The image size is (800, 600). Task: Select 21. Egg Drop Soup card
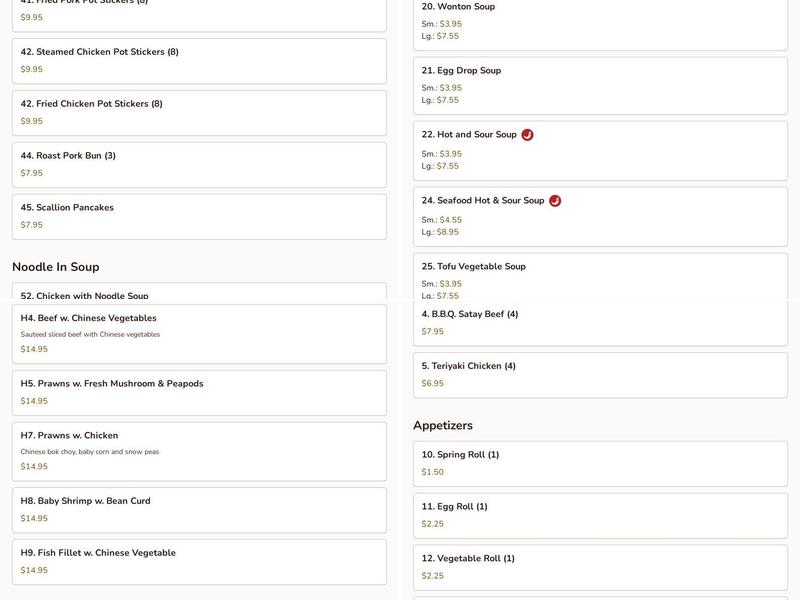tap(600, 86)
